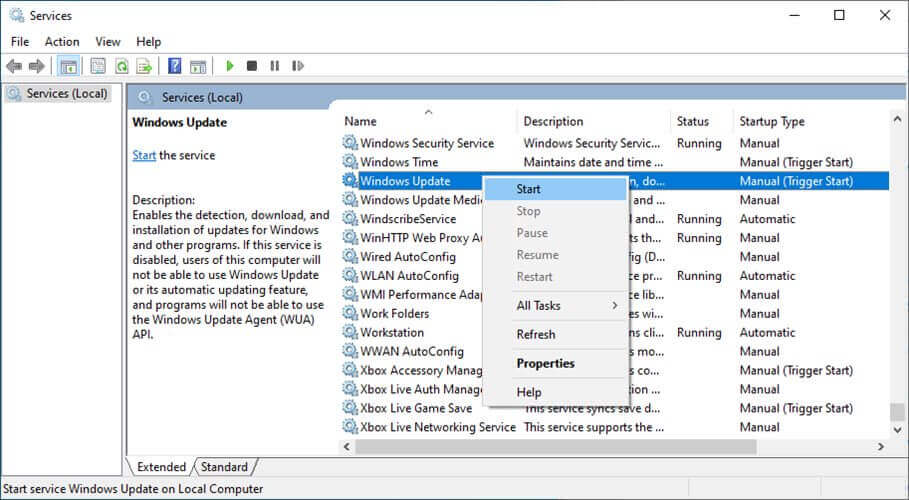Viewport: 909px width, 500px height.
Task: Click the Services title bar app icon
Action: click(17, 16)
